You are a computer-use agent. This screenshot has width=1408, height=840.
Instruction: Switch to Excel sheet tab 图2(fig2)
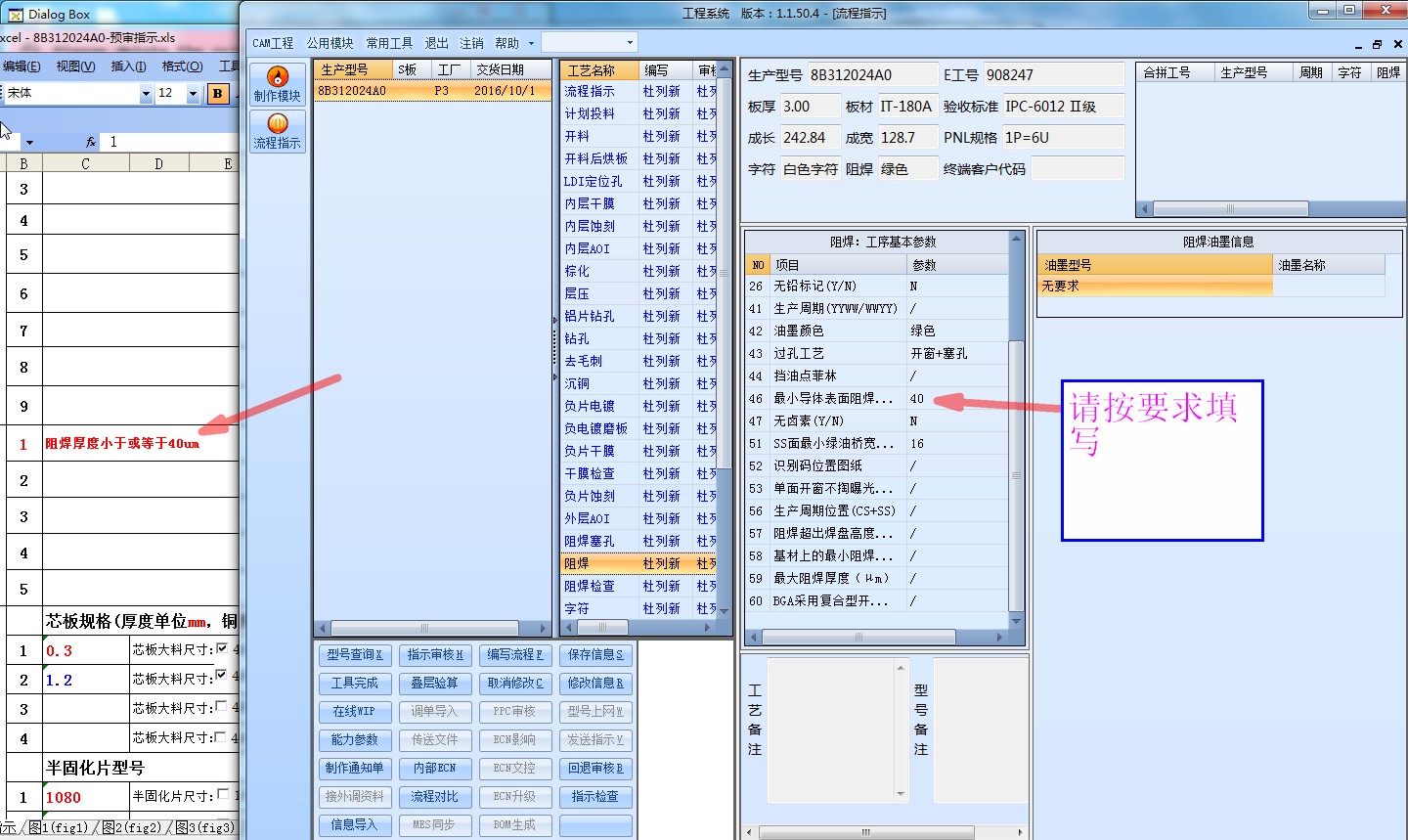133,827
